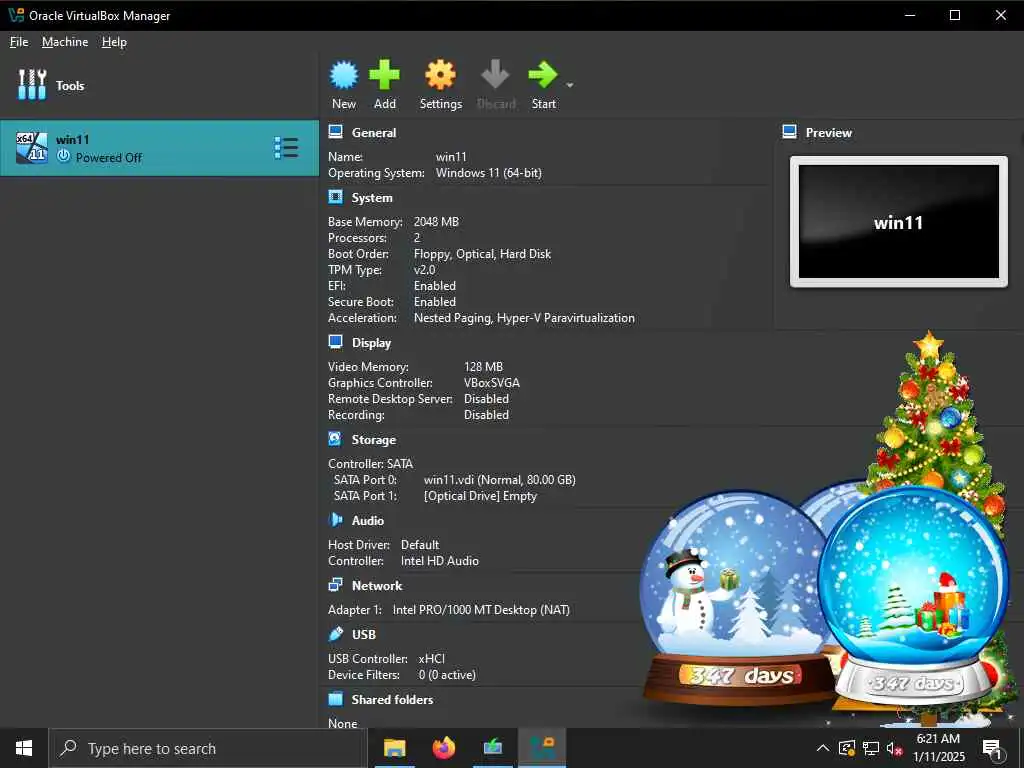Click the 'VBoxSVGA' graphics controller value
This screenshot has height=768, width=1024.
pyautogui.click(x=492, y=383)
